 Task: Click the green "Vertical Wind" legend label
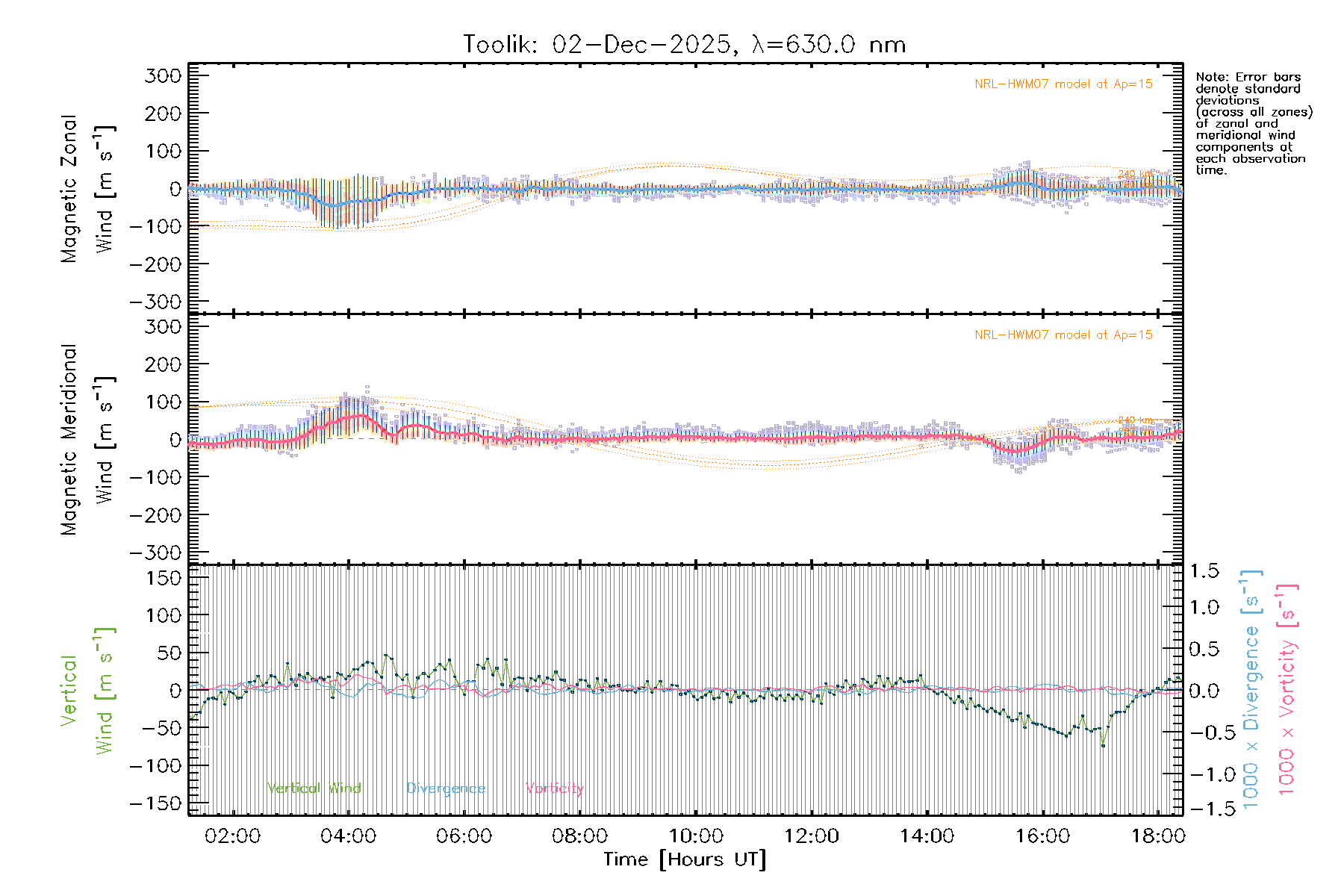(314, 788)
